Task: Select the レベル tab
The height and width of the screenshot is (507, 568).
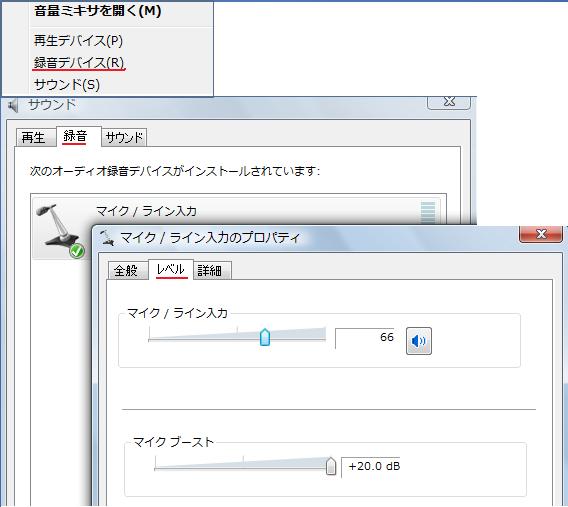Action: point(171,269)
